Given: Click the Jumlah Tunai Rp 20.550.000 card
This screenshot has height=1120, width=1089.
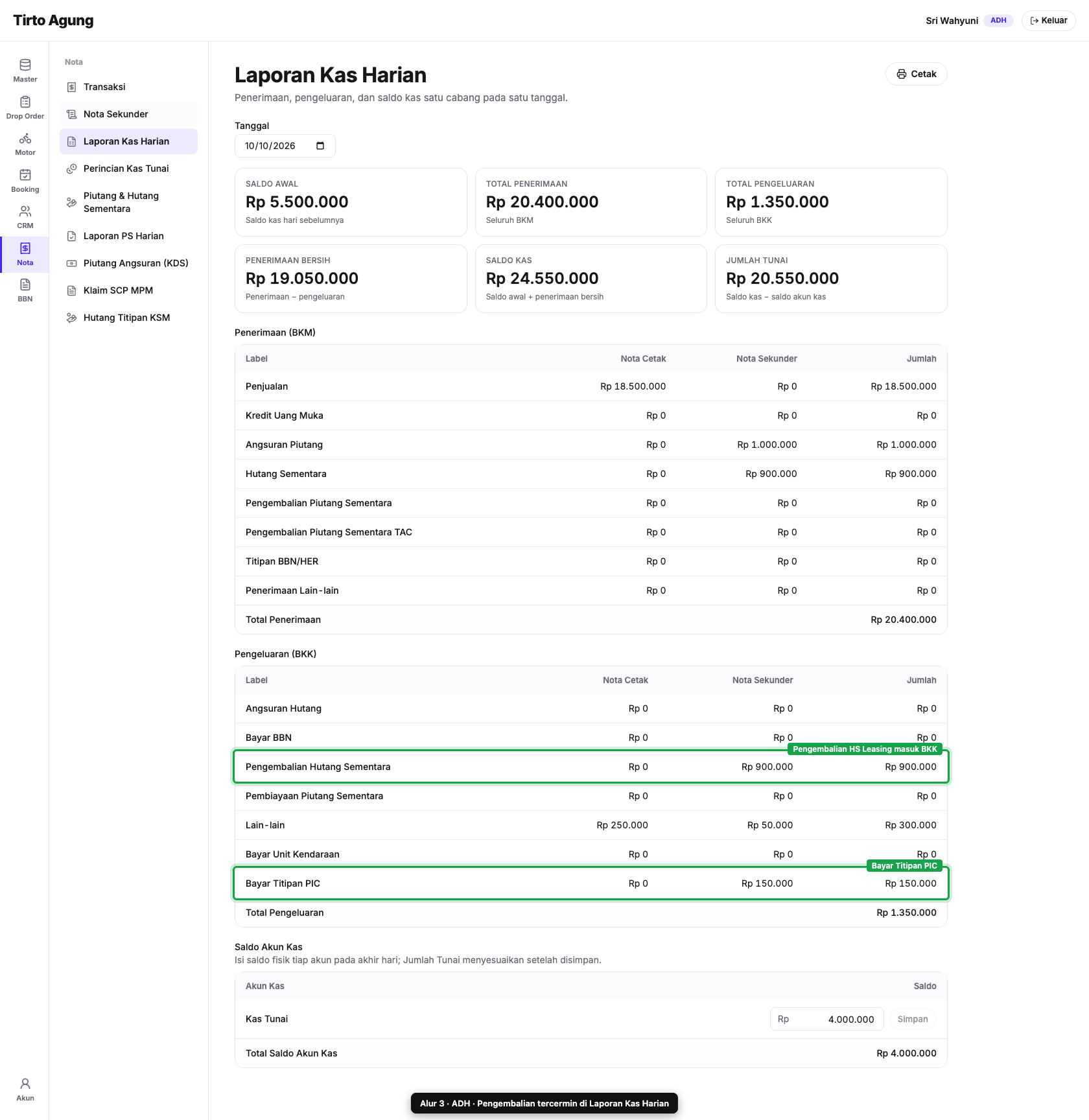Looking at the screenshot, I should [x=831, y=279].
